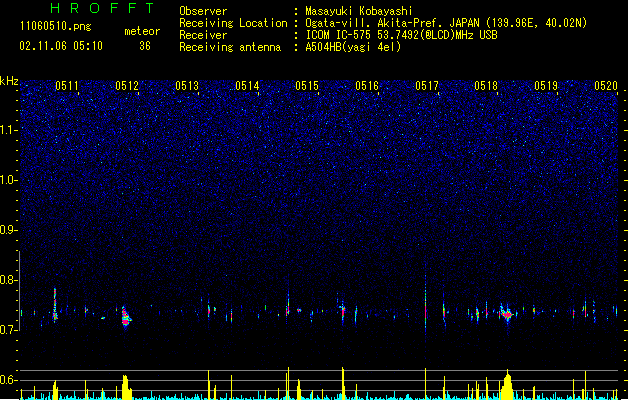Click the kHz axis unit label
The height and width of the screenshot is (400, 629).
(x=9, y=81)
